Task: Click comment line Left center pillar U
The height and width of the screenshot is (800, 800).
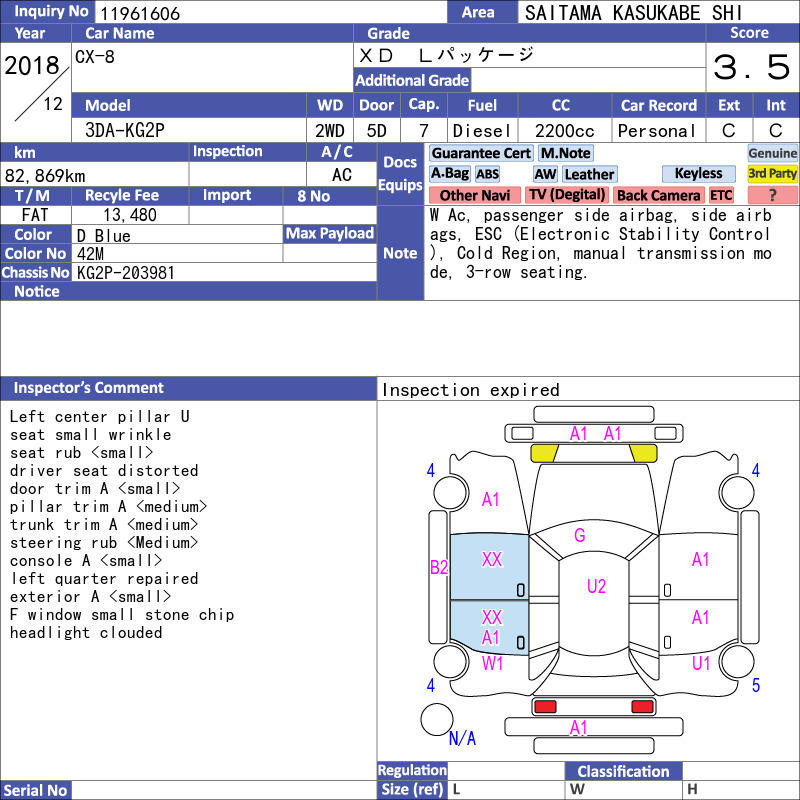Action: (99, 417)
